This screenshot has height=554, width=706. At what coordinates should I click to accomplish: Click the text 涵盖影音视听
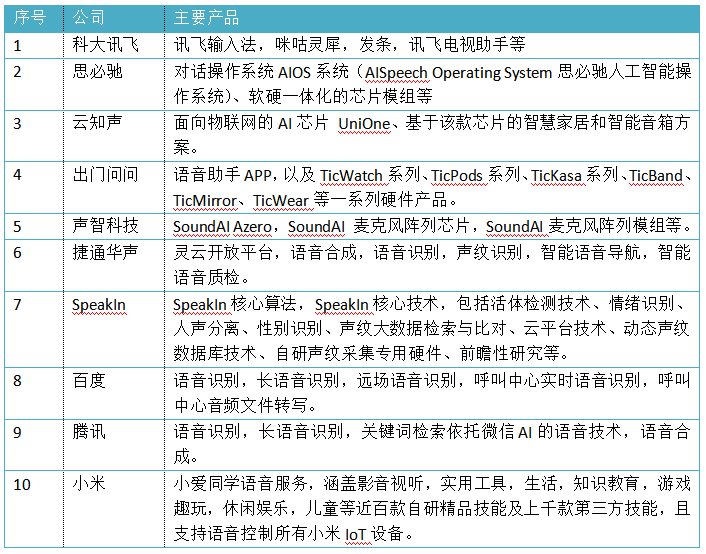[x=373, y=484]
